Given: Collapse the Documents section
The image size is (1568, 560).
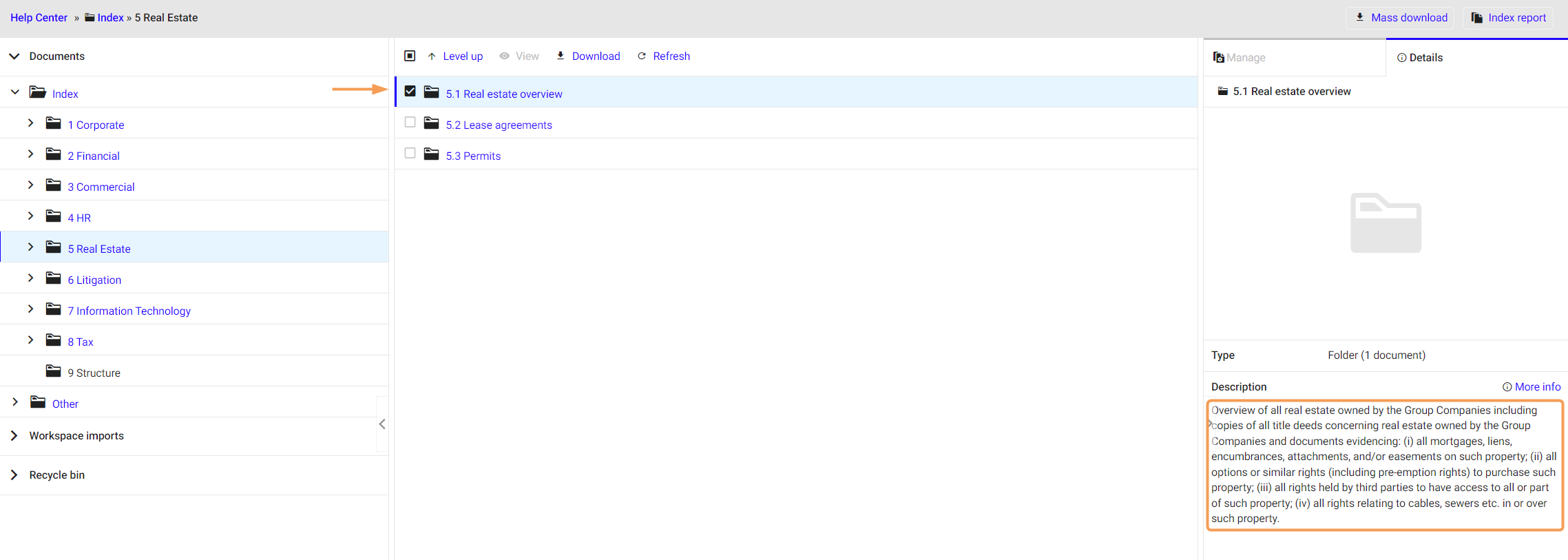Looking at the screenshot, I should [14, 56].
